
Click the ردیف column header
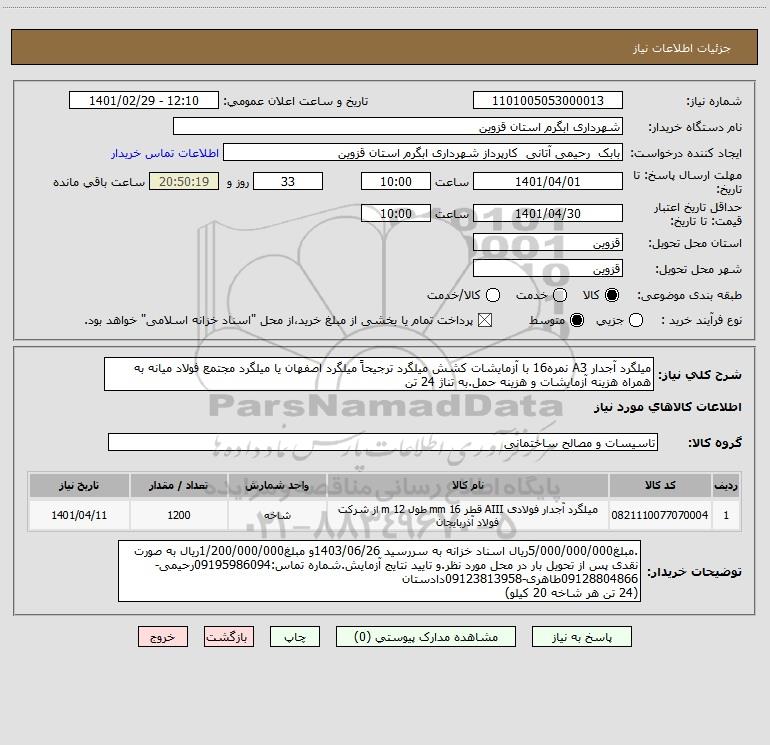click(726, 485)
